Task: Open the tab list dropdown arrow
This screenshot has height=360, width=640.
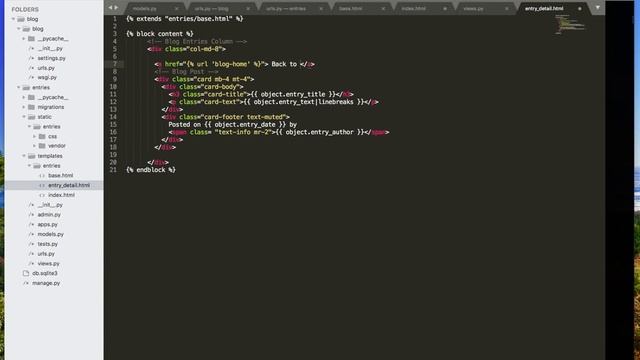Action: coord(598,8)
